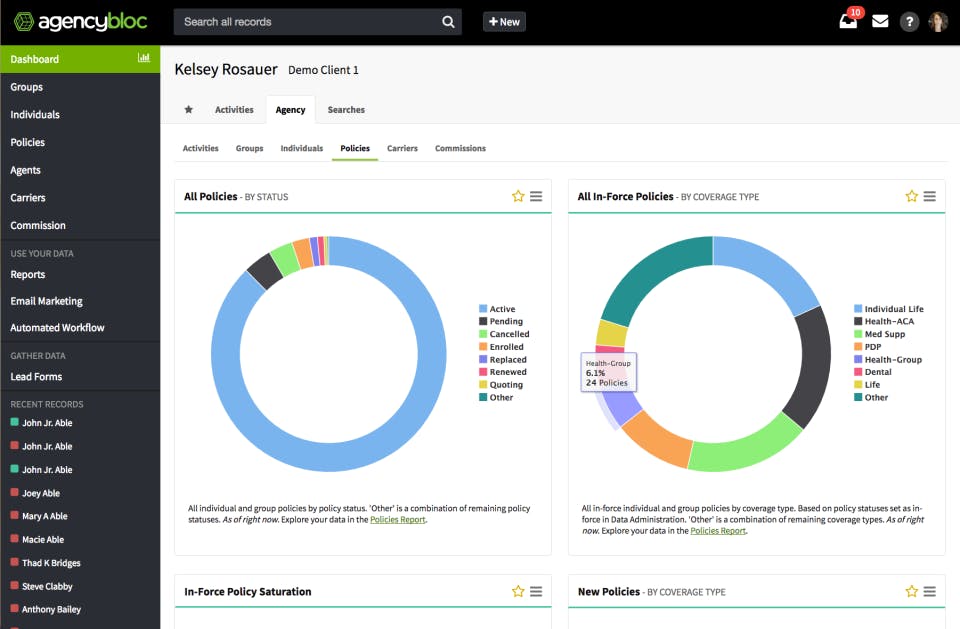Image resolution: width=960 pixels, height=629 pixels.
Task: Click the search magnifier icon
Action: pyautogui.click(x=448, y=22)
